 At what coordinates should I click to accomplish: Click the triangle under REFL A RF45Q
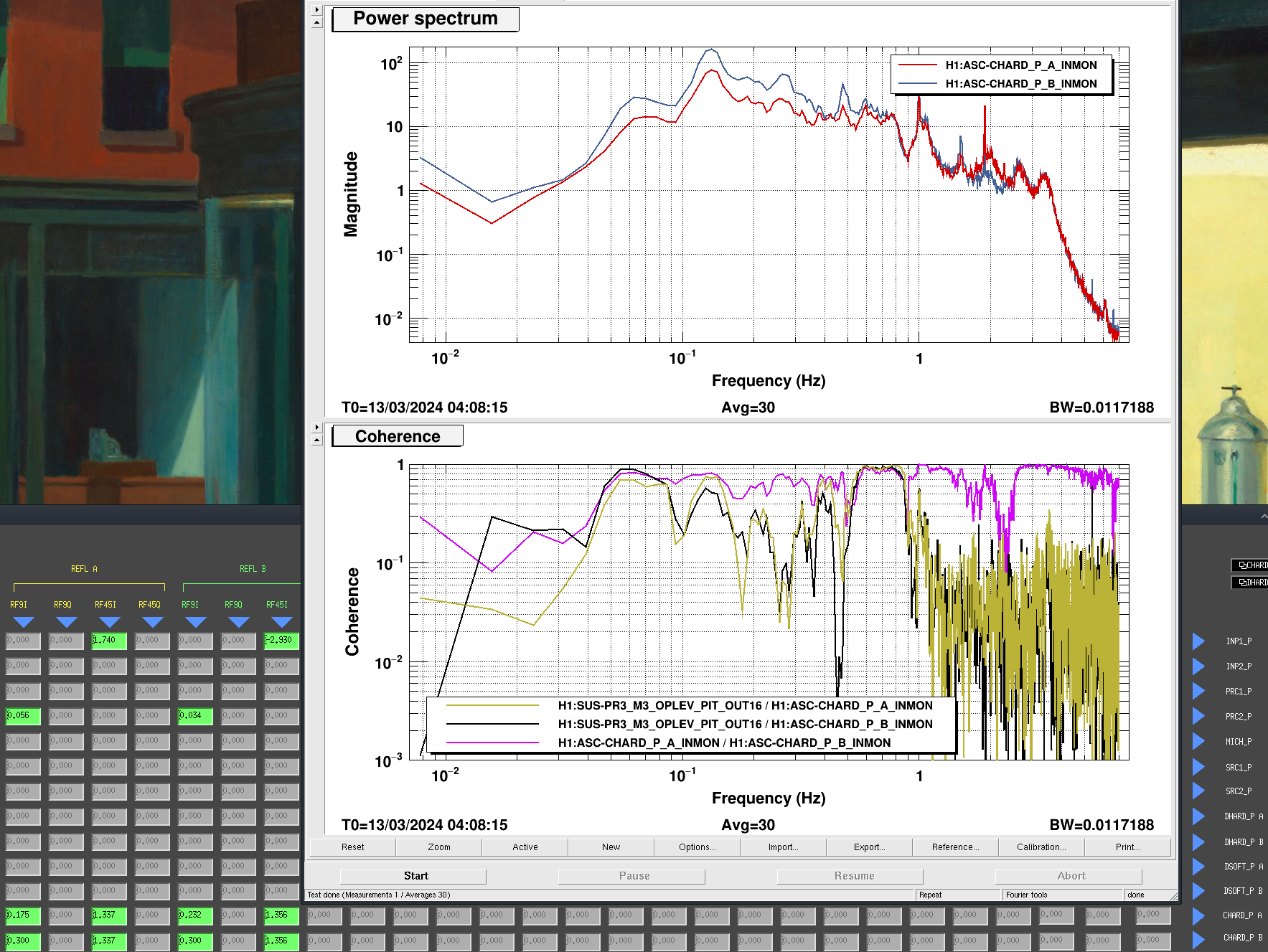[152, 622]
